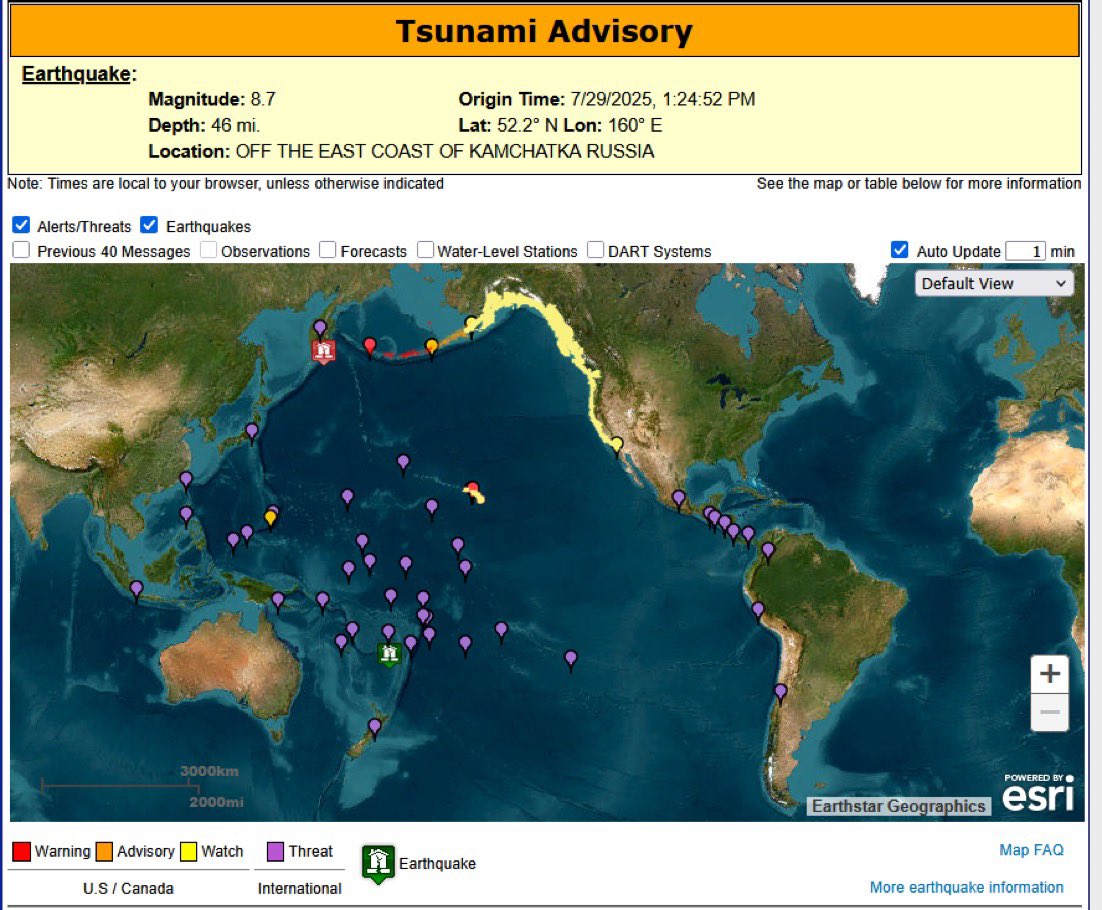Image resolution: width=1102 pixels, height=910 pixels.
Task: Select the easternmost South Pacific purple marker
Action: (571, 660)
